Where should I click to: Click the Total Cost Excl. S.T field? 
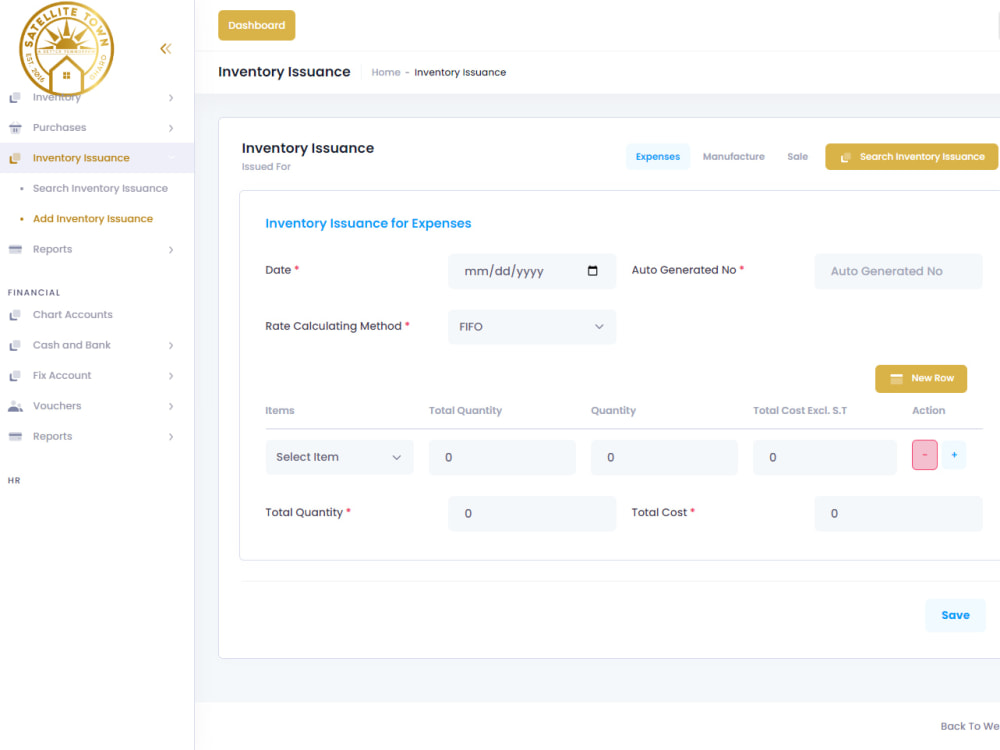[x=825, y=457]
